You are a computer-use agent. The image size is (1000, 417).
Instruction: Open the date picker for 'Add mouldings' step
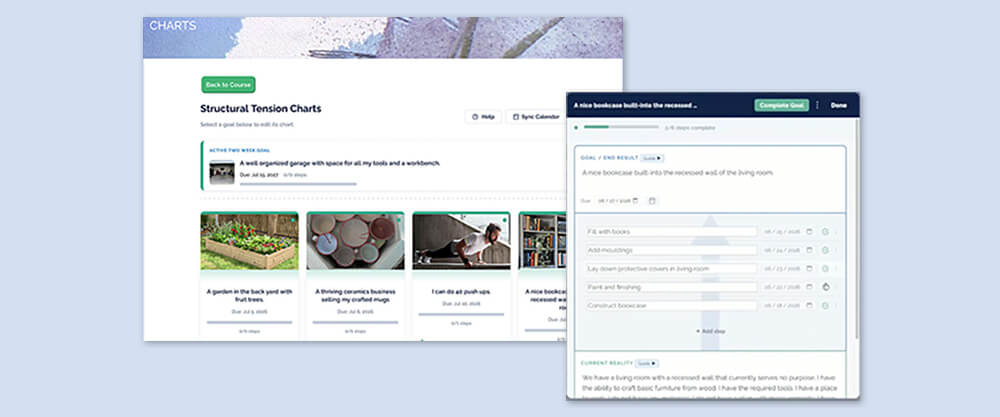point(810,250)
